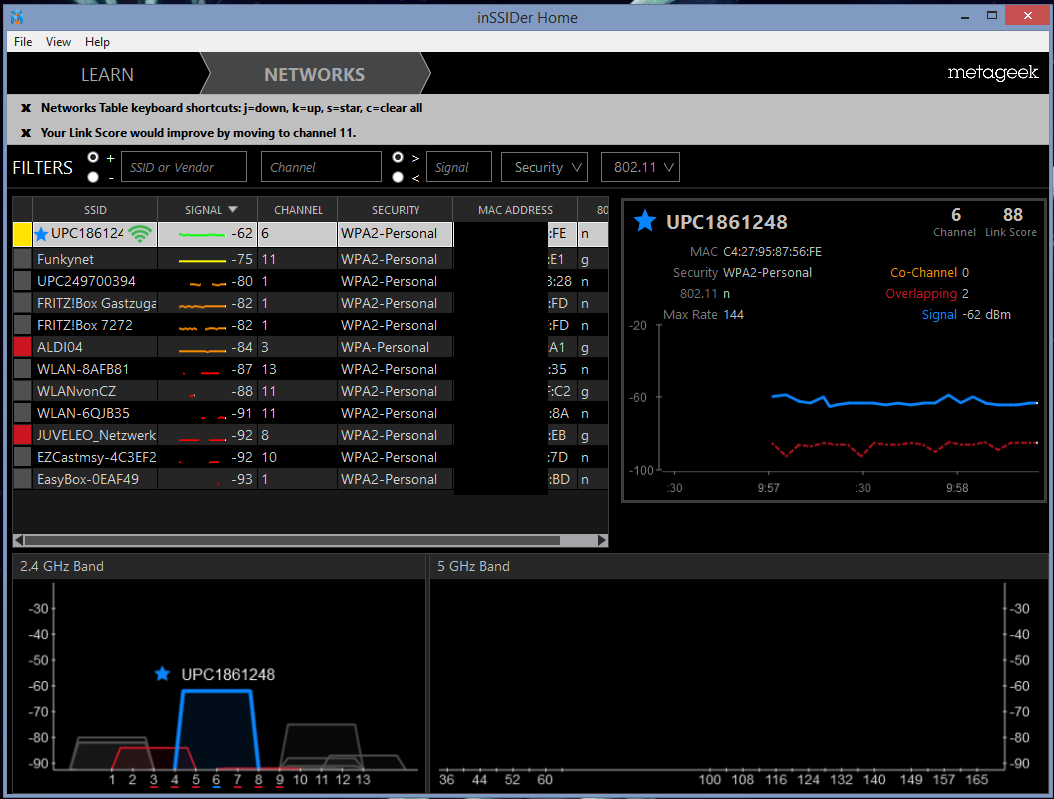
Task: Click the SSID or Vendor filter field
Action: click(184, 167)
